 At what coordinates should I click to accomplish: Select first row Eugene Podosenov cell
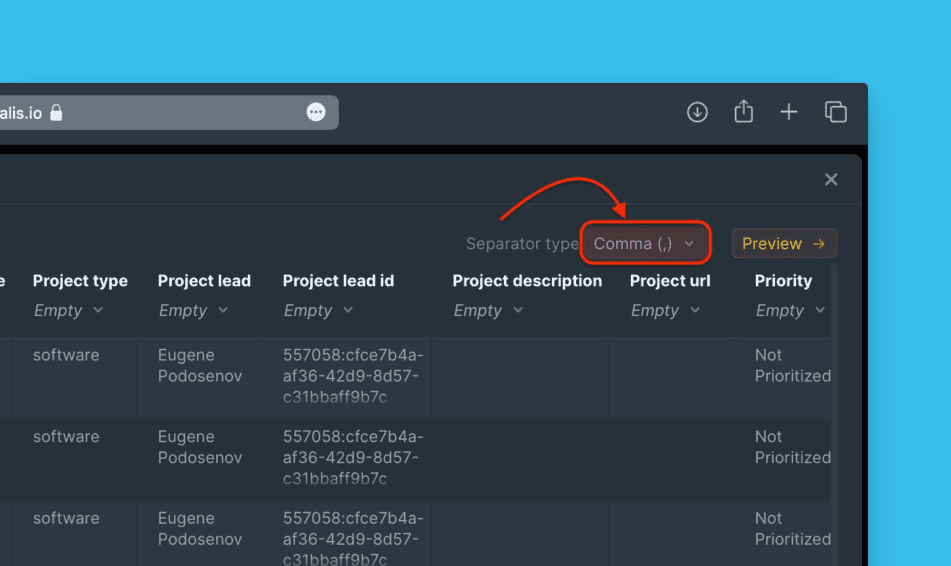[x=200, y=366]
